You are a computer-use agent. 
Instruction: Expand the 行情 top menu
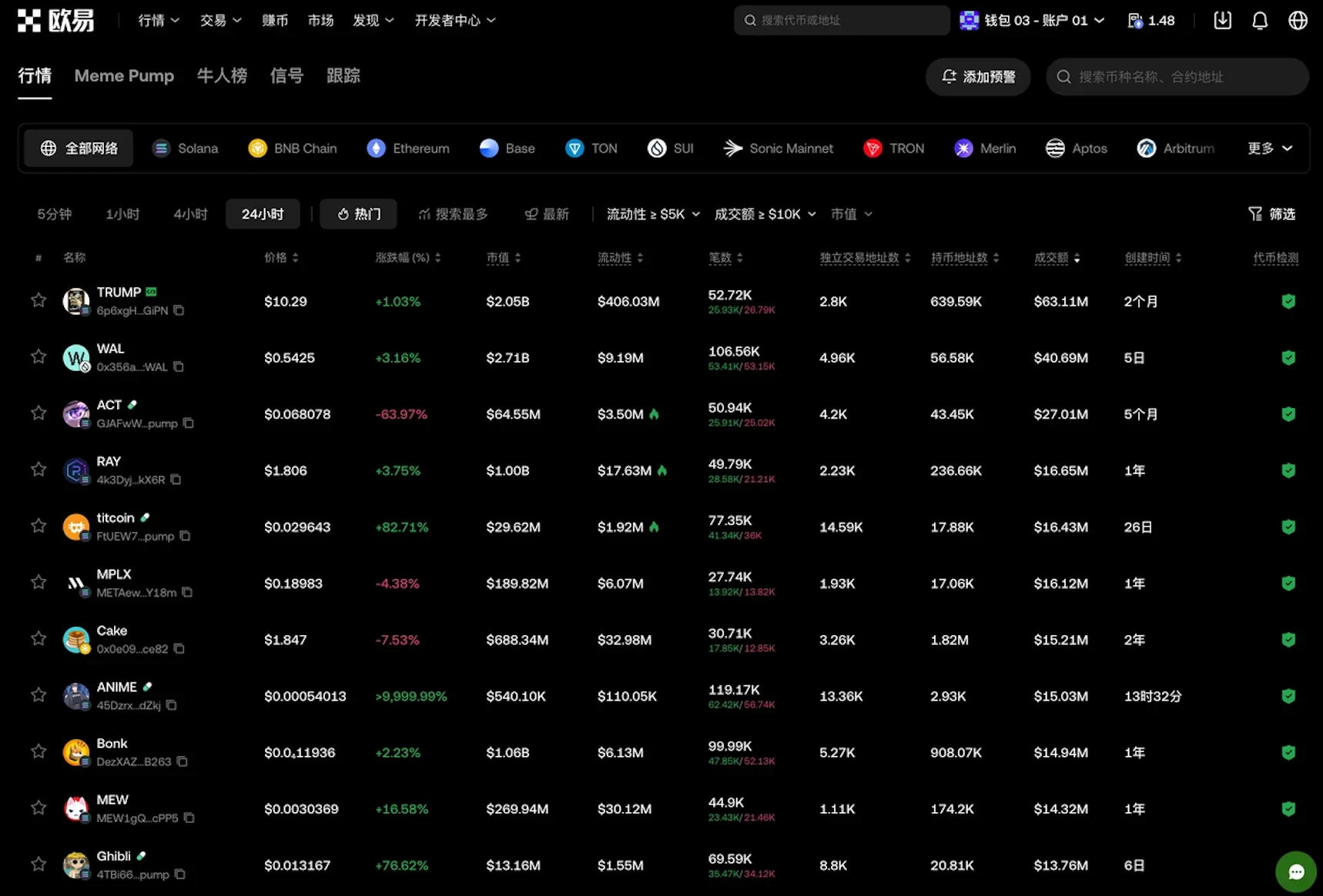click(x=159, y=21)
